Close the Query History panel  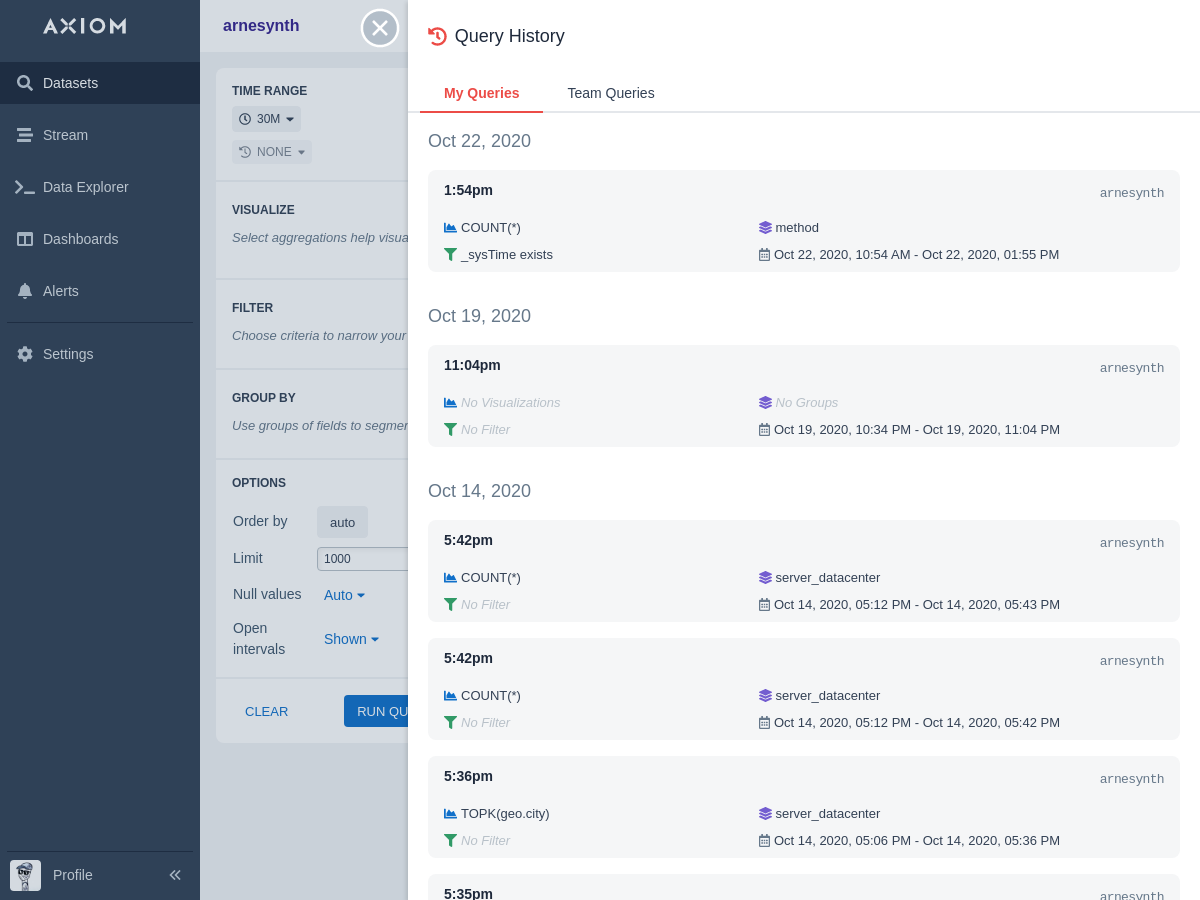click(380, 28)
